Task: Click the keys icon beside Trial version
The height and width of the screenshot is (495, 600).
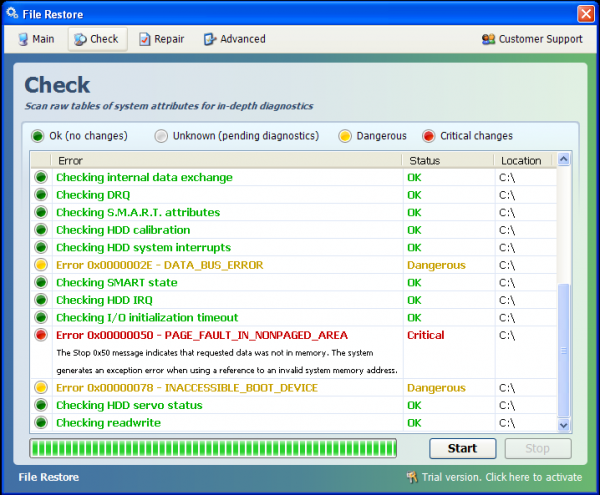Action: (412, 477)
